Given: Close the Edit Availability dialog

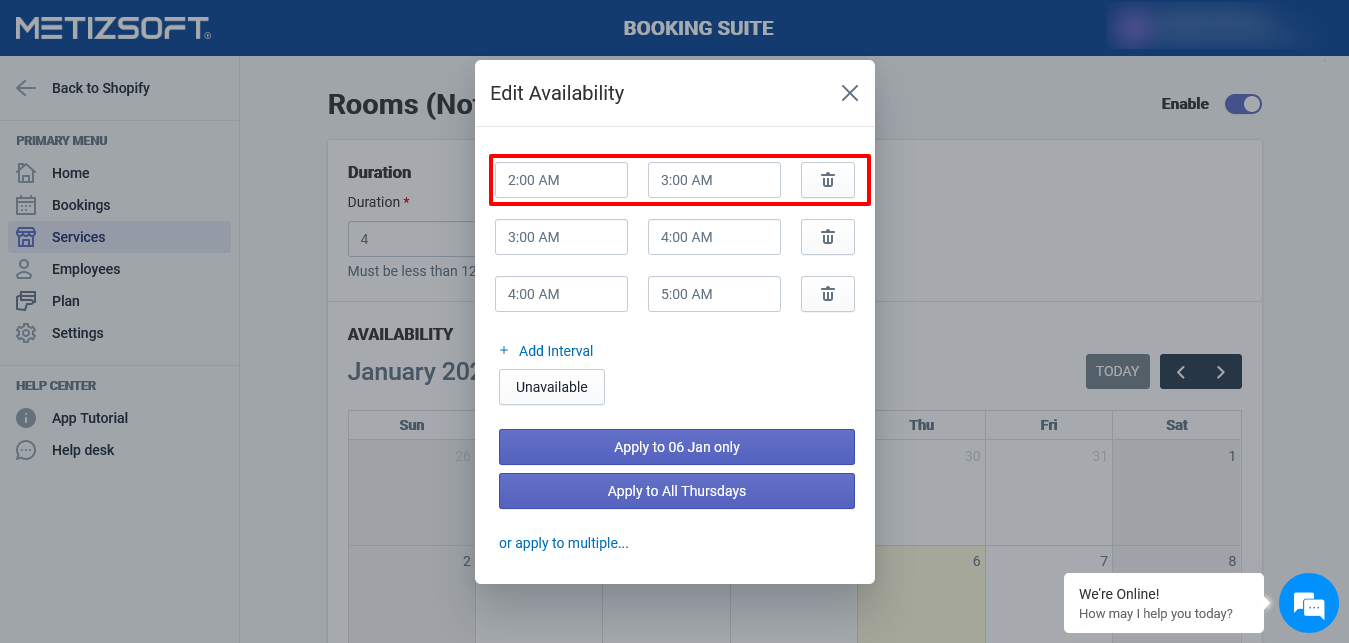Looking at the screenshot, I should click(x=850, y=93).
